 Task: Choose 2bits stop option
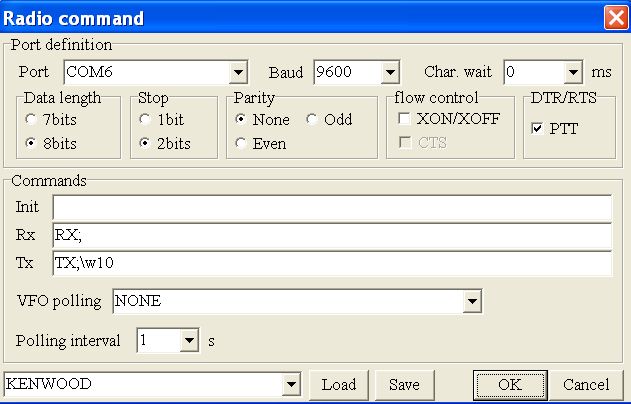click(x=146, y=143)
